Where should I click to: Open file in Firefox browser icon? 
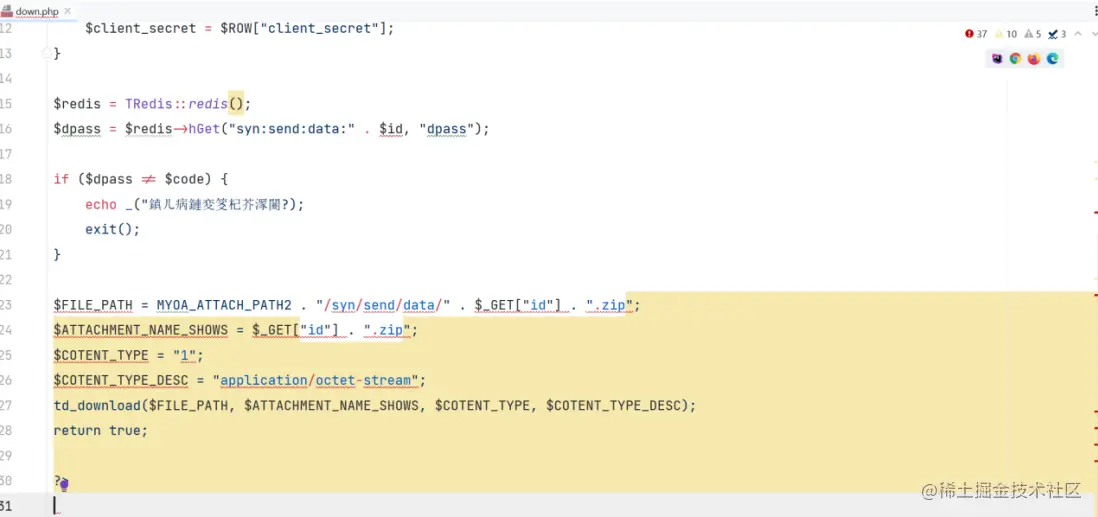coord(1034,59)
